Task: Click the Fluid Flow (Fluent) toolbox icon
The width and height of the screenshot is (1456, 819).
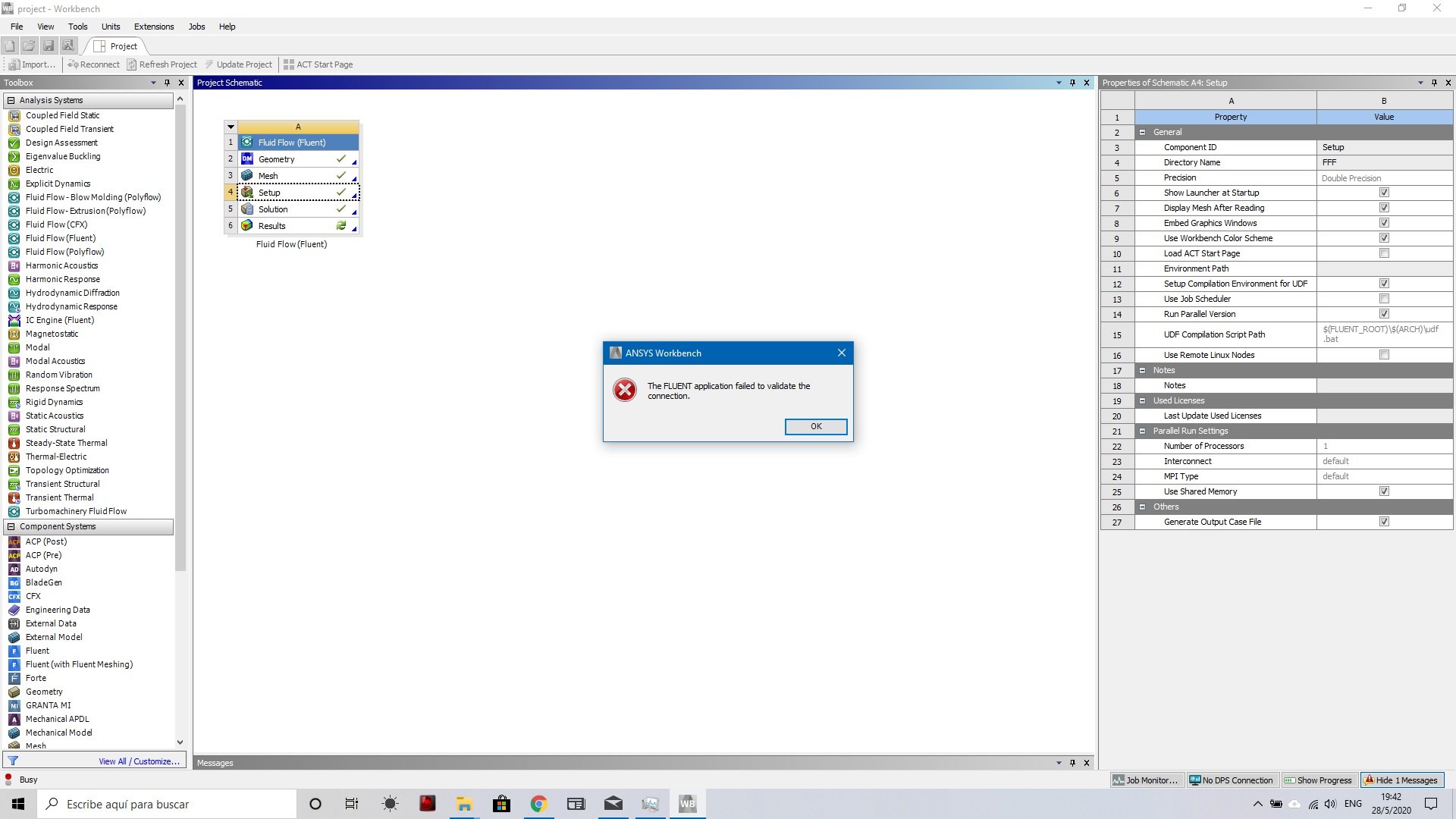Action: (14, 238)
